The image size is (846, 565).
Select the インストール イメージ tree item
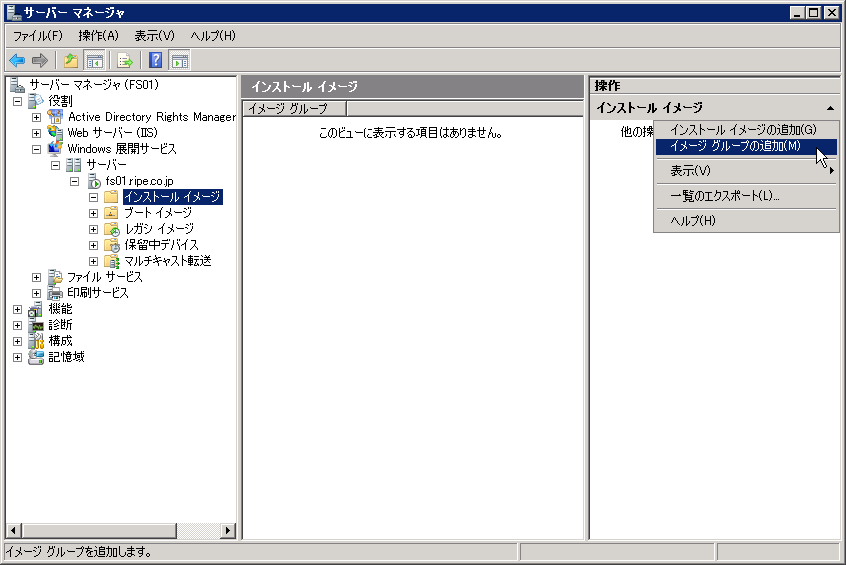[x=172, y=197]
